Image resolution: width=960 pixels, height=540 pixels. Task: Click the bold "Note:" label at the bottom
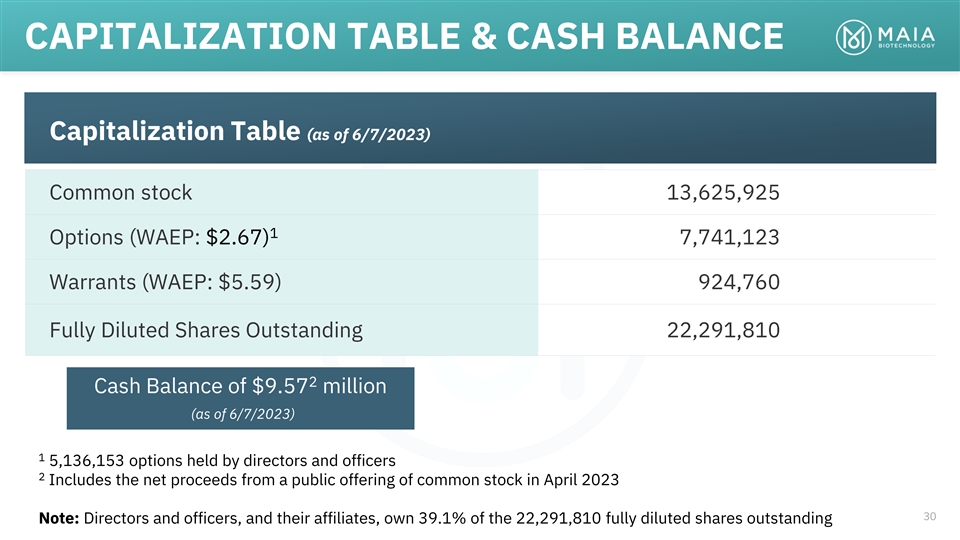(x=59, y=518)
